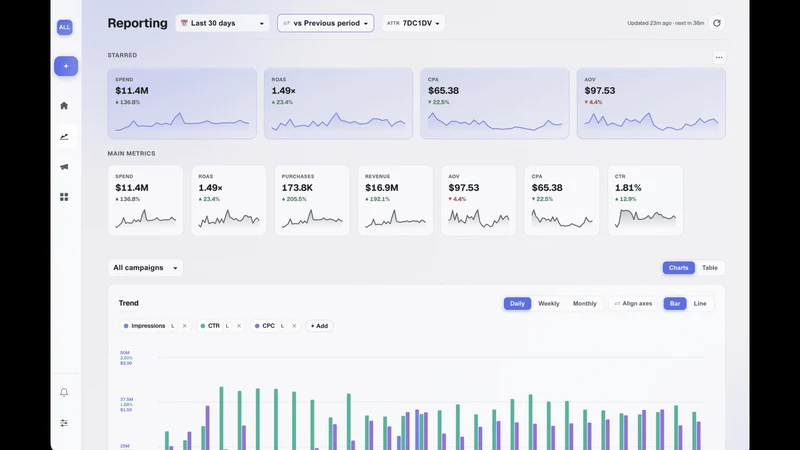The image size is (800, 450).
Task: Click the MAIN METRICS section heading
Action: [x=131, y=153]
